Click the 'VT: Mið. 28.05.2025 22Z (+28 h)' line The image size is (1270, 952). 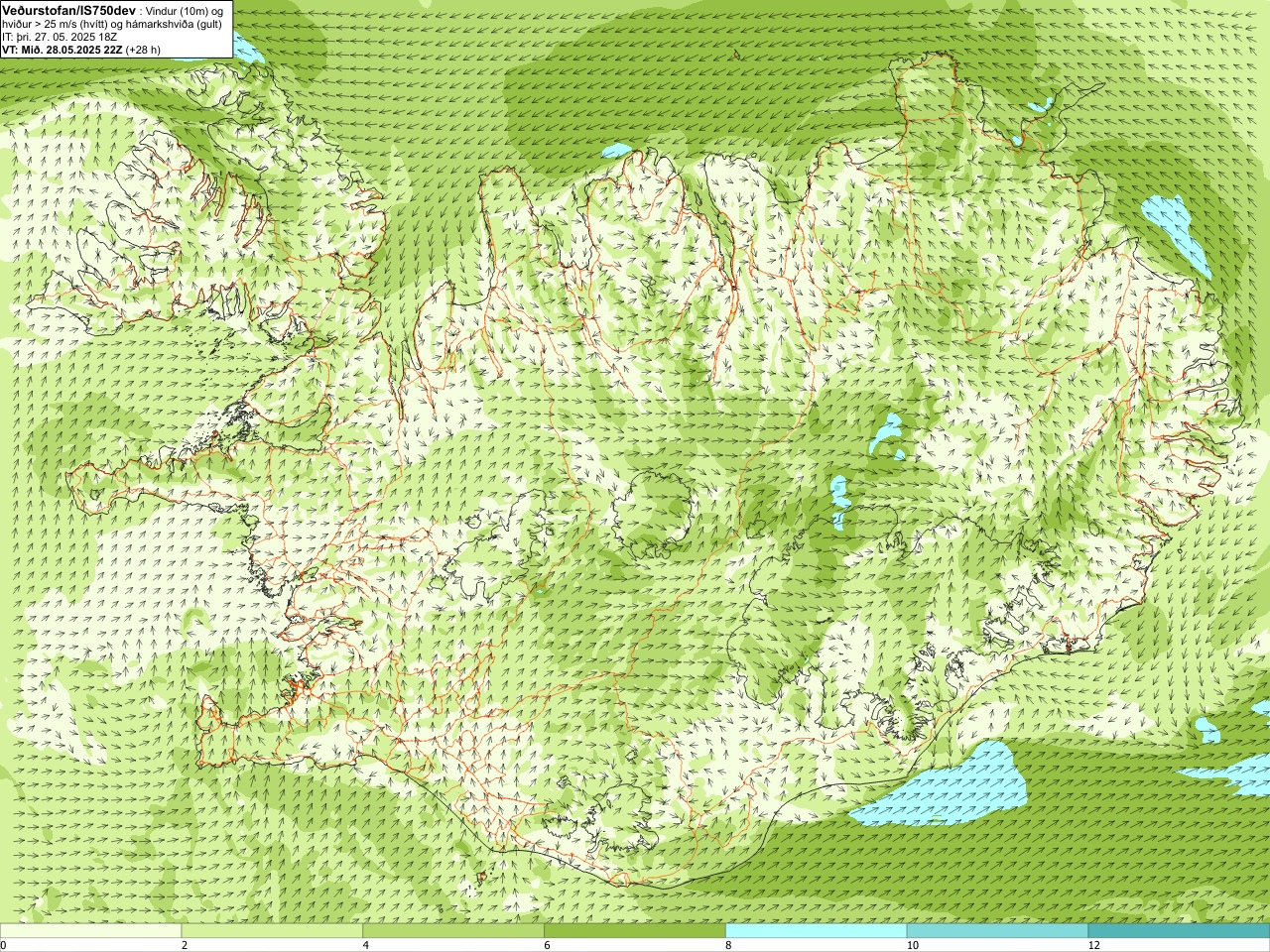point(81,49)
